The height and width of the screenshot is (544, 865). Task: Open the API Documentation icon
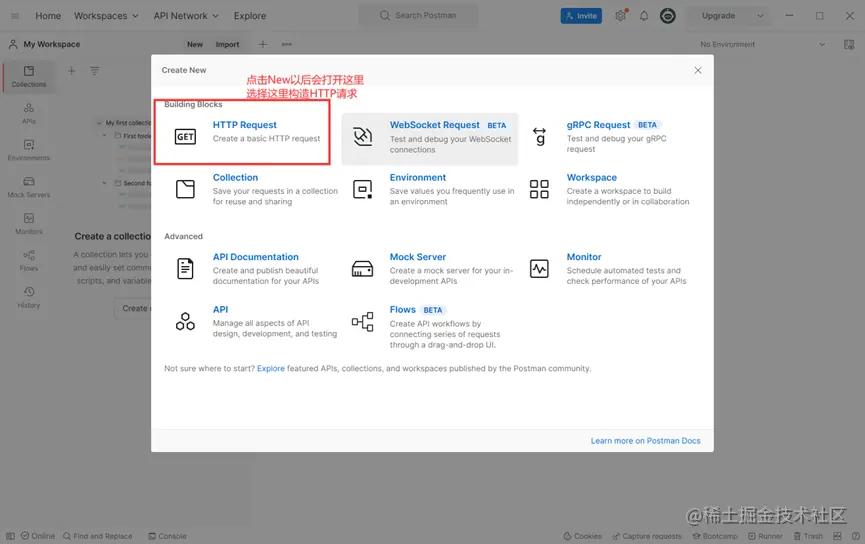[185, 269]
